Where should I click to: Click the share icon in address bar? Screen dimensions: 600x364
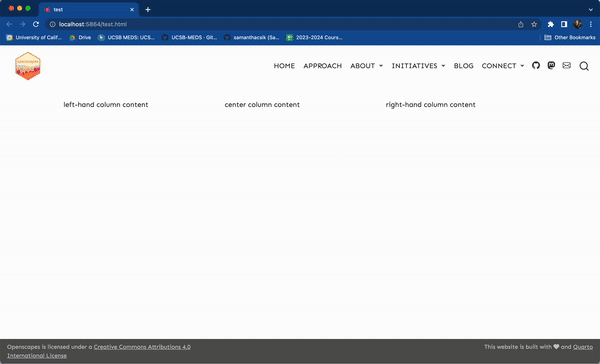(520, 24)
